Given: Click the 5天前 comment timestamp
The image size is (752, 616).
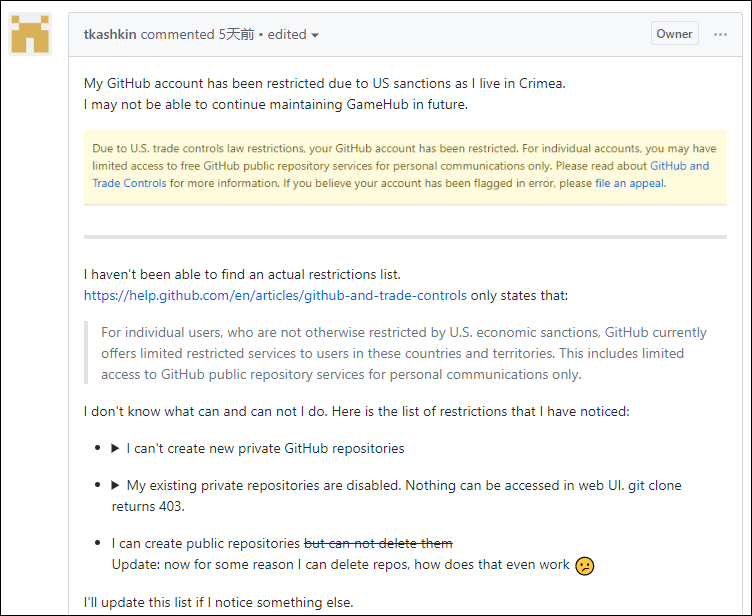Looking at the screenshot, I should pyautogui.click(x=236, y=34).
